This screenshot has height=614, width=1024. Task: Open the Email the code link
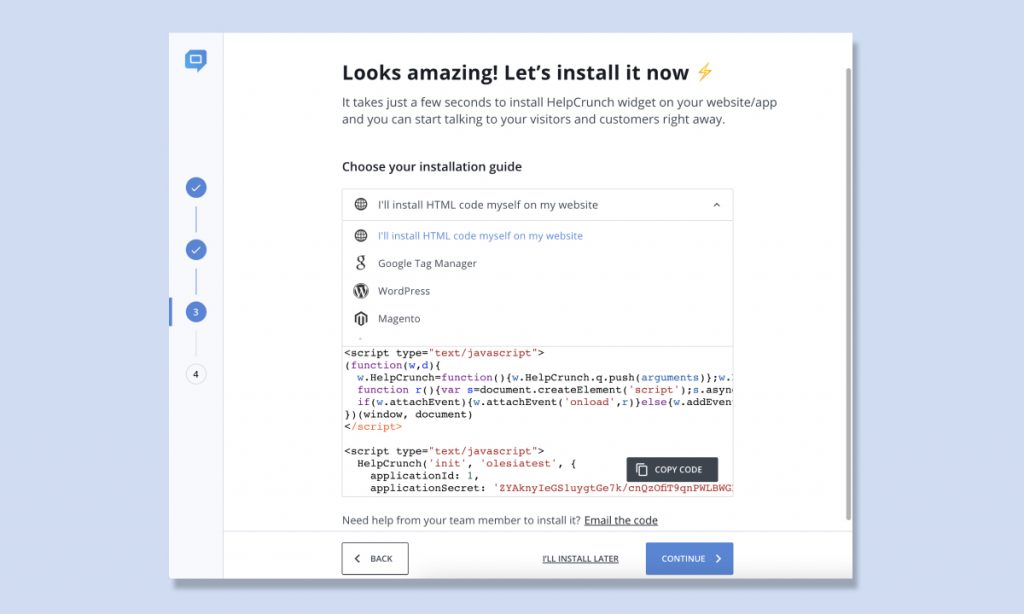pyautogui.click(x=620, y=520)
